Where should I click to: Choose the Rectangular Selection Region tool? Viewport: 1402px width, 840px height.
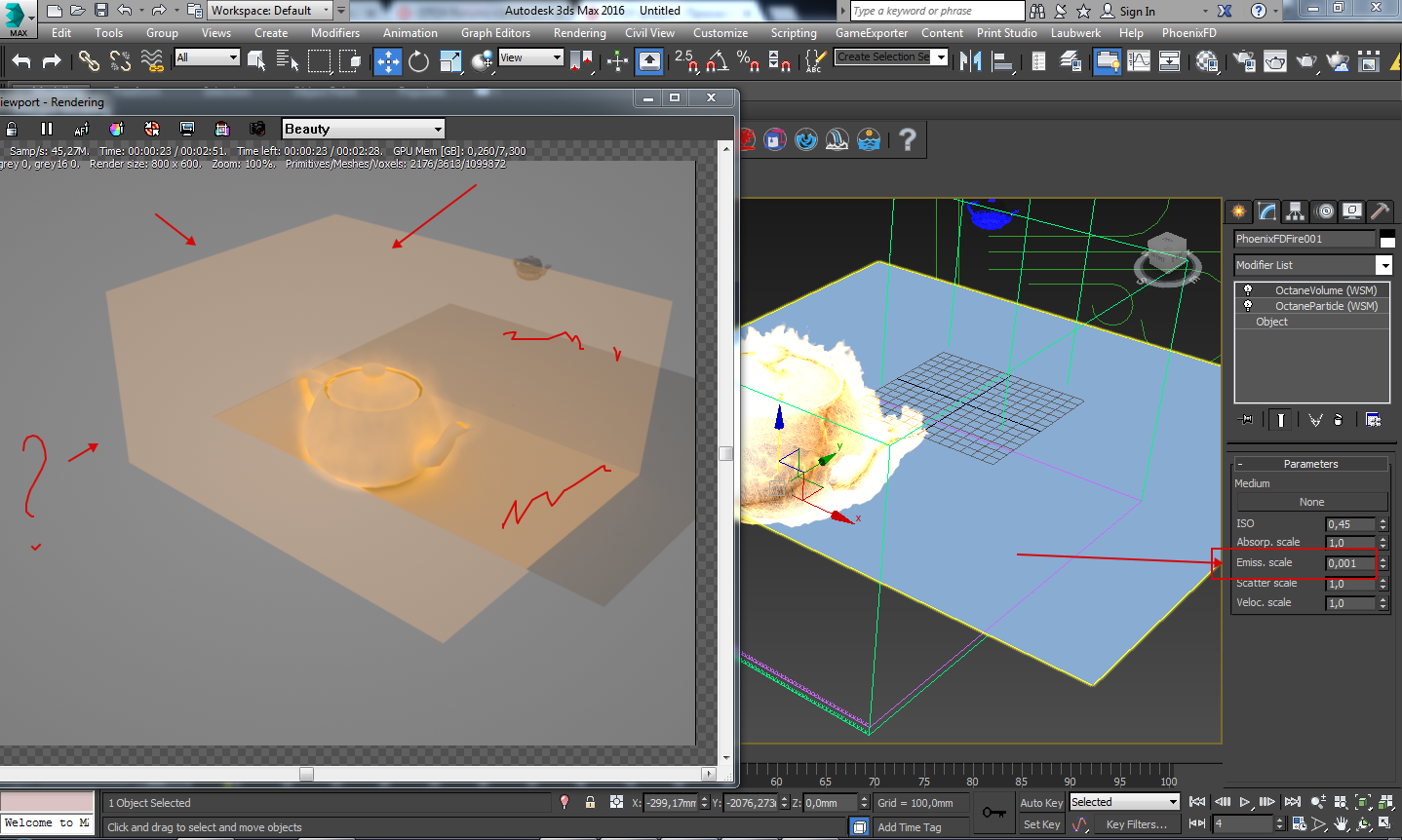pyautogui.click(x=319, y=61)
